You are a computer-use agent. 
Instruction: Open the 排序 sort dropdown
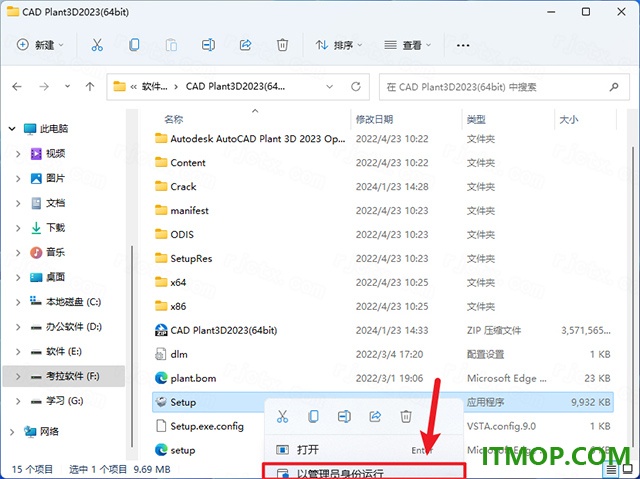tap(339, 45)
